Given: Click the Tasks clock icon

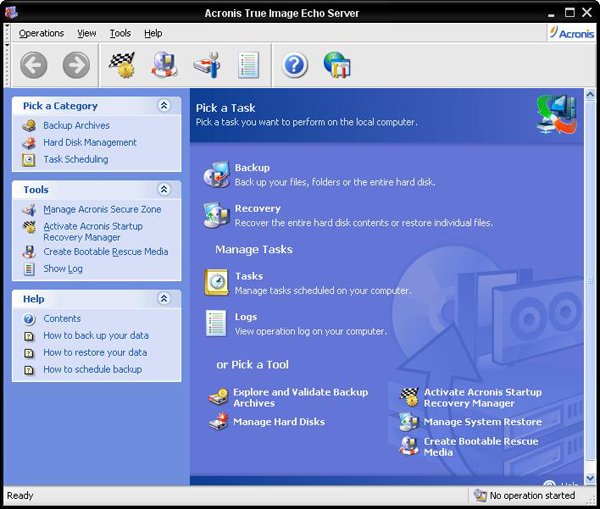Looking at the screenshot, I should 216,282.
